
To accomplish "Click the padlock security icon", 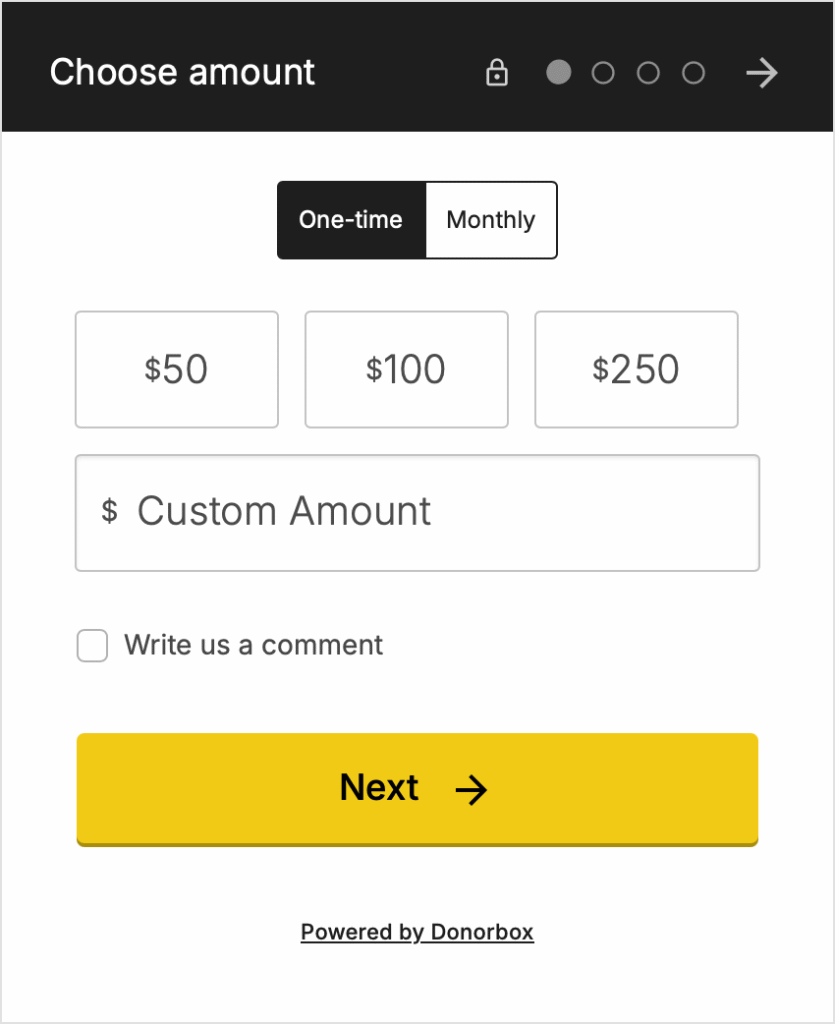I will tap(497, 72).
